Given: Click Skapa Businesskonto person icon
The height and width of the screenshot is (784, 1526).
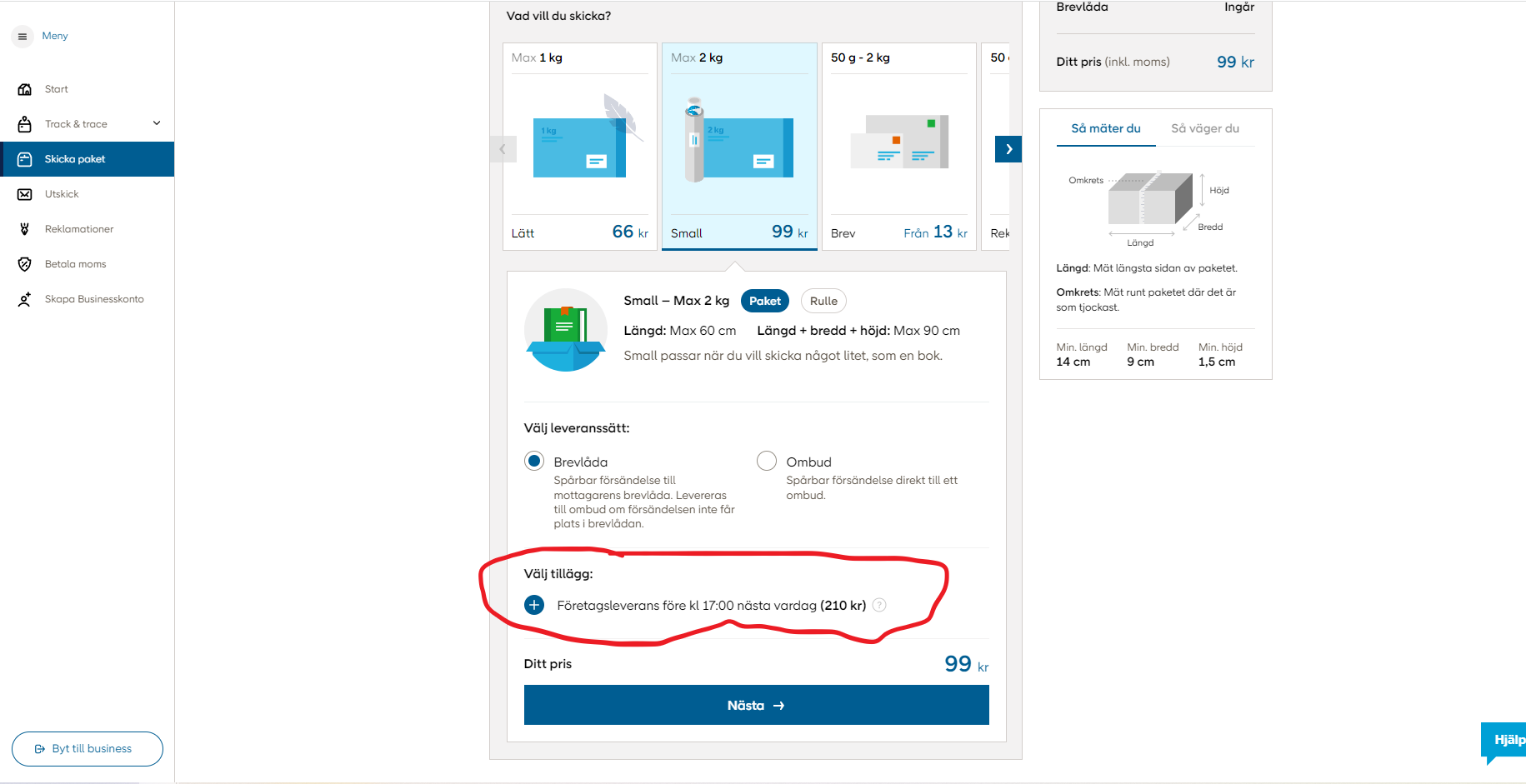Looking at the screenshot, I should click(25, 299).
